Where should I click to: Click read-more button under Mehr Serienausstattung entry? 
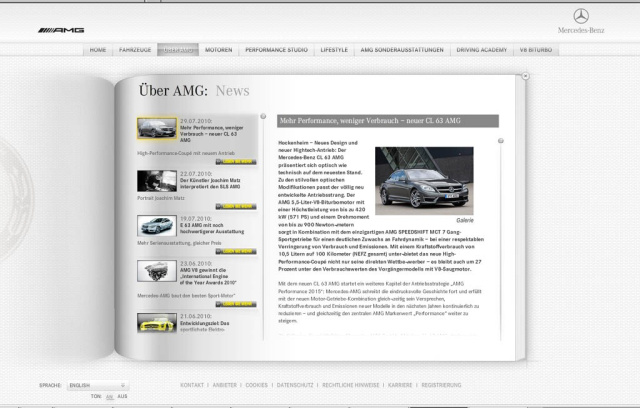pos(236,251)
